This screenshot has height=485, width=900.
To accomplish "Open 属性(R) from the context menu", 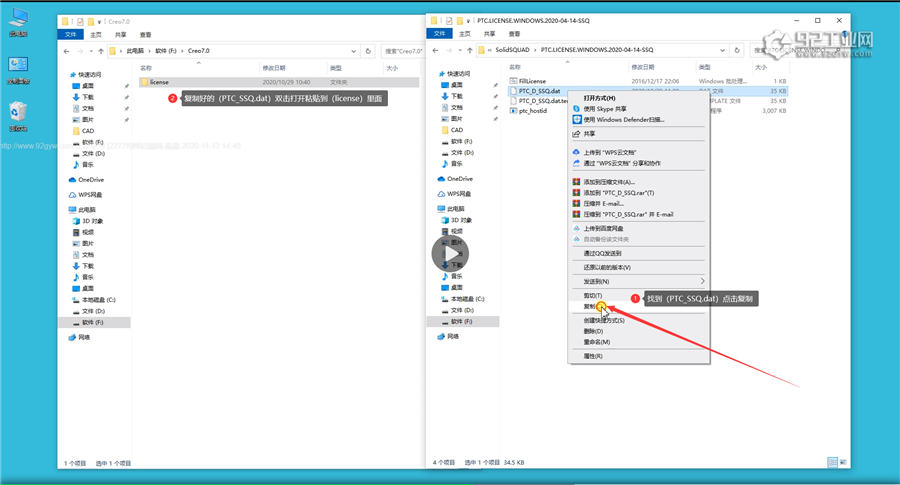I will 593,356.
